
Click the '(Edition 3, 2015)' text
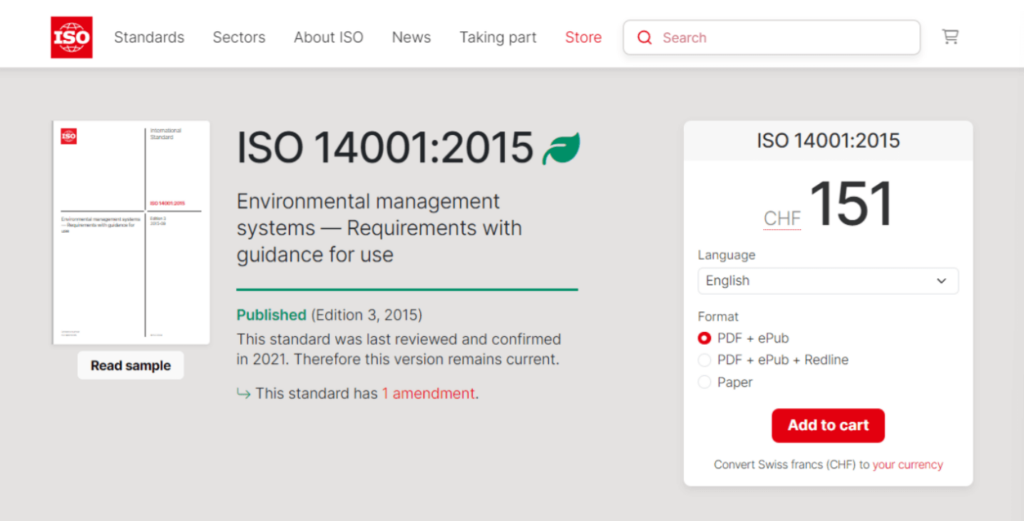366,315
